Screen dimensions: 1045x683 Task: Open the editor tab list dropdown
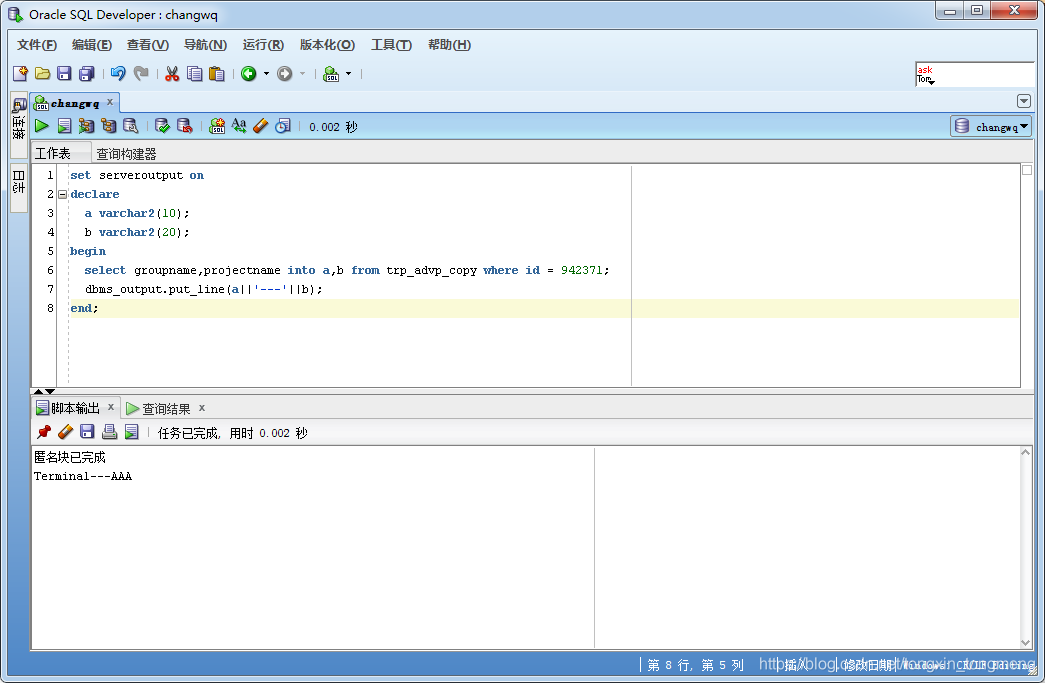[x=1024, y=101]
